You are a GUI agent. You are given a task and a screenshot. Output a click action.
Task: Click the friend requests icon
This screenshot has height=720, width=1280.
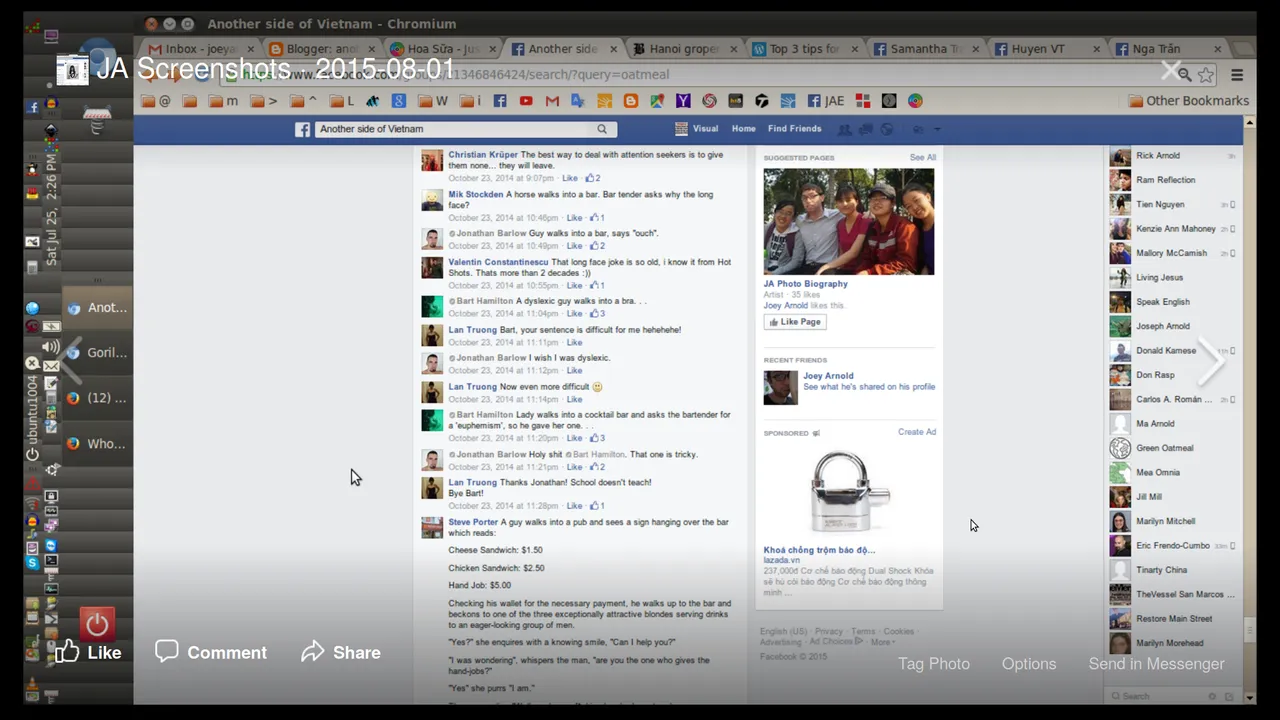click(844, 129)
